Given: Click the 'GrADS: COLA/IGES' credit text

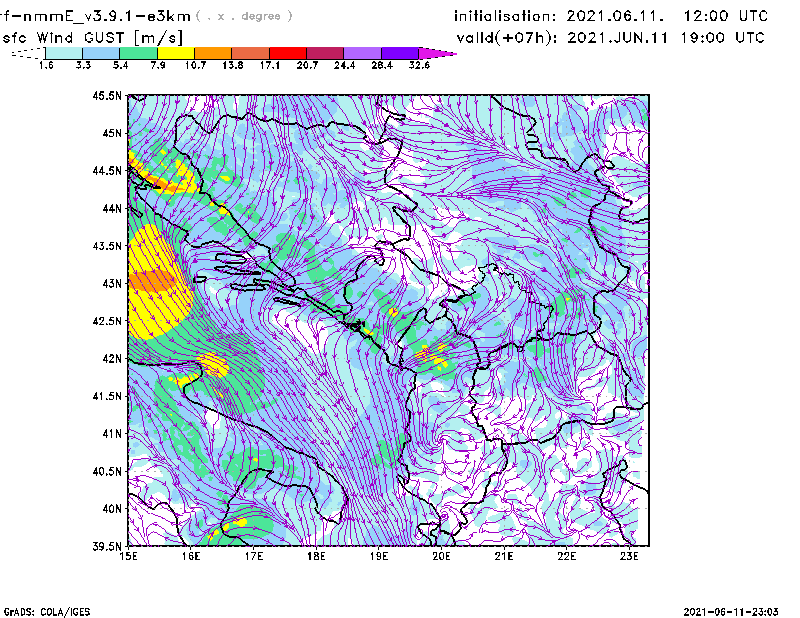Looking at the screenshot, I should pos(47,612).
